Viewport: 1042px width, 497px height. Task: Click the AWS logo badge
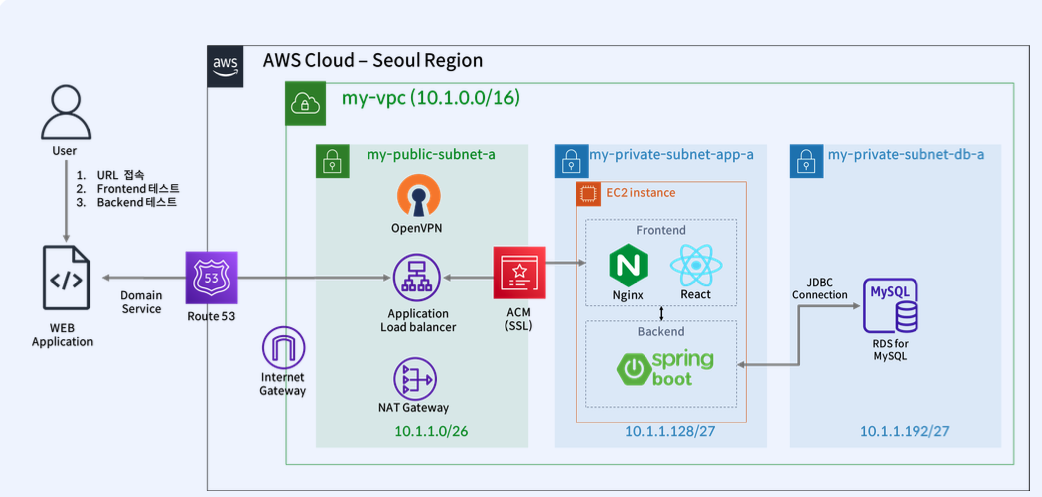(x=225, y=66)
